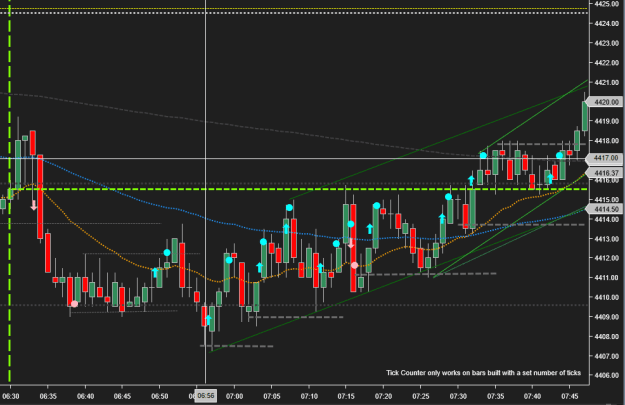Click the 4420.00 last price marker
The height and width of the screenshot is (405, 625).
[606, 102]
